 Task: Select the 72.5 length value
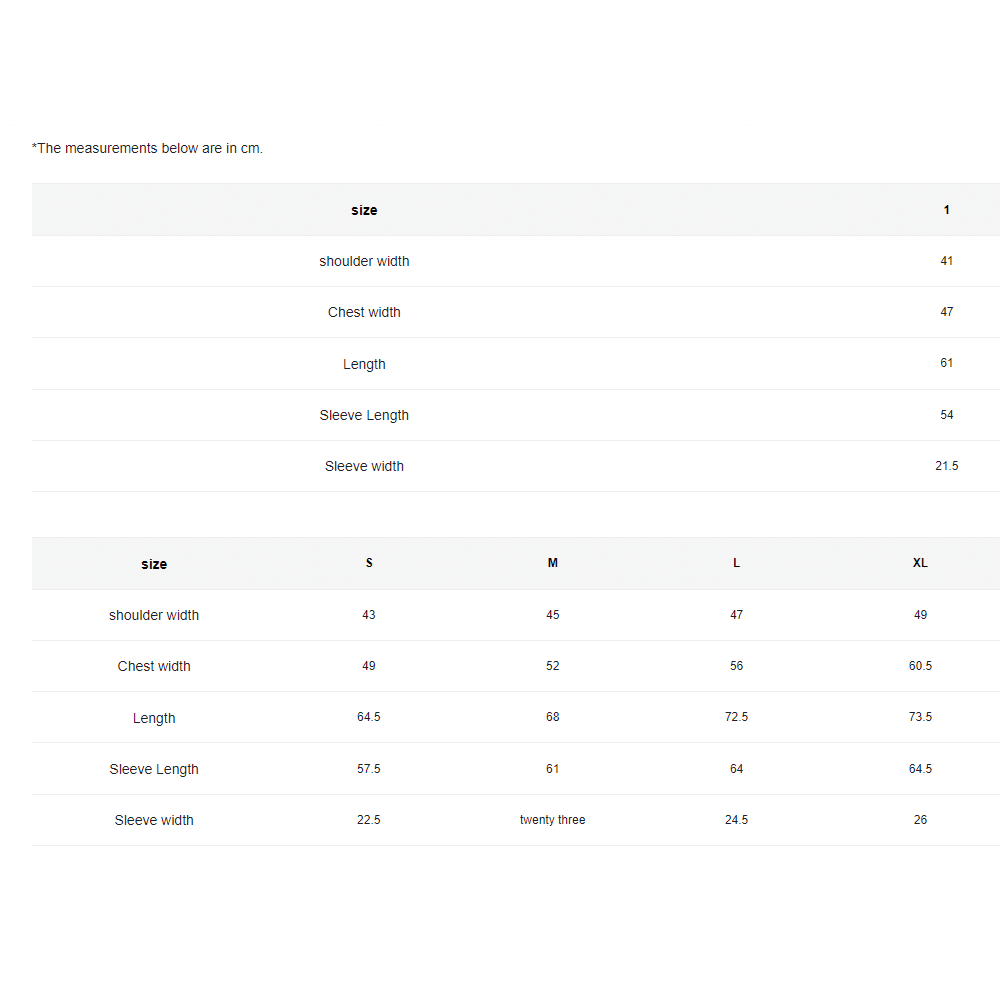(737, 717)
